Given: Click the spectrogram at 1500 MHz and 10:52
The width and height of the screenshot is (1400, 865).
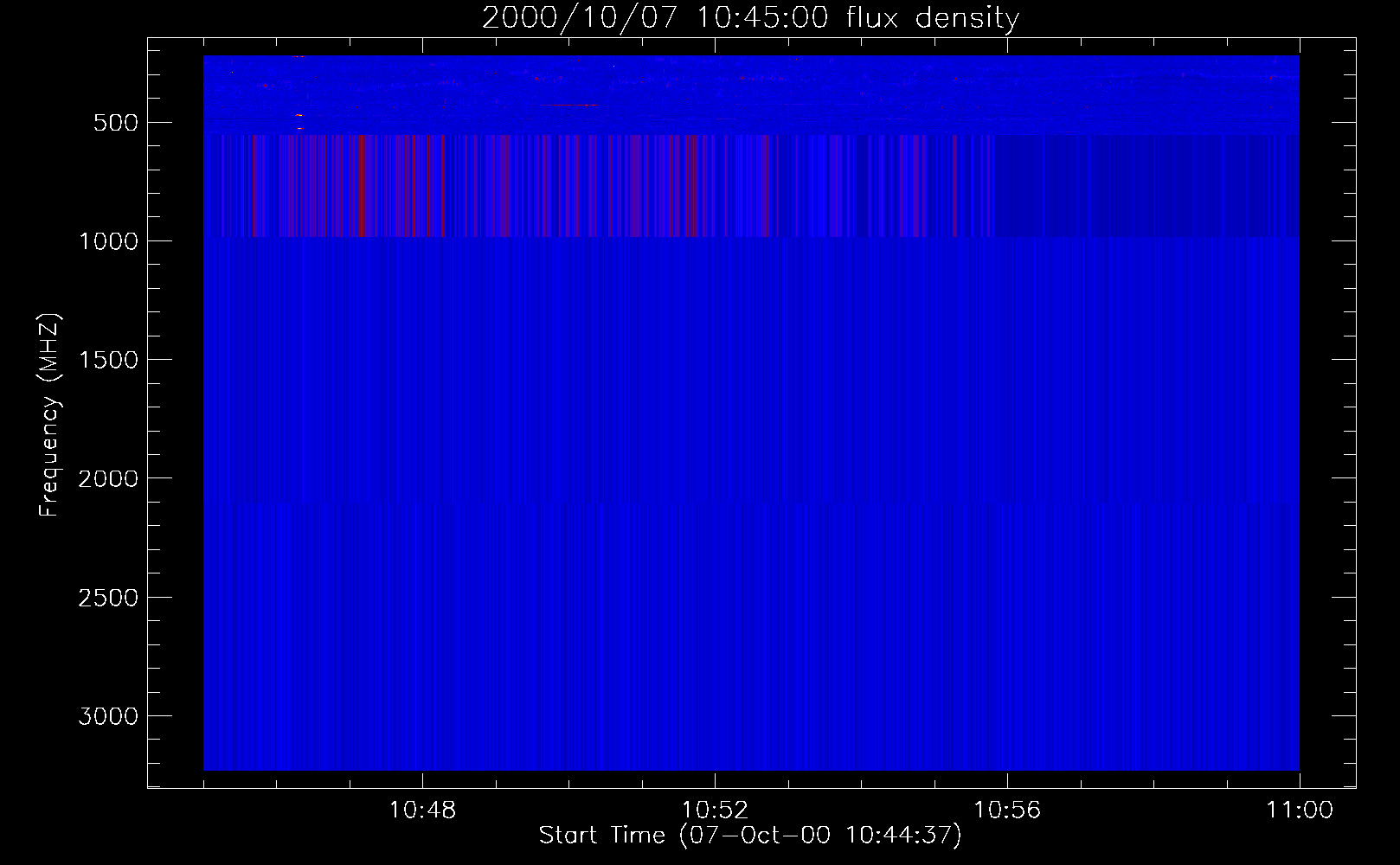Looking at the screenshot, I should 715,359.
